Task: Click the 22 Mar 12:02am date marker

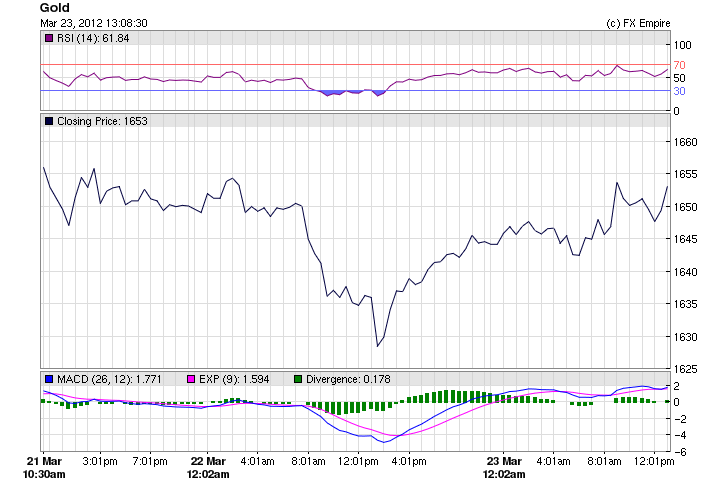Action: click(210, 467)
